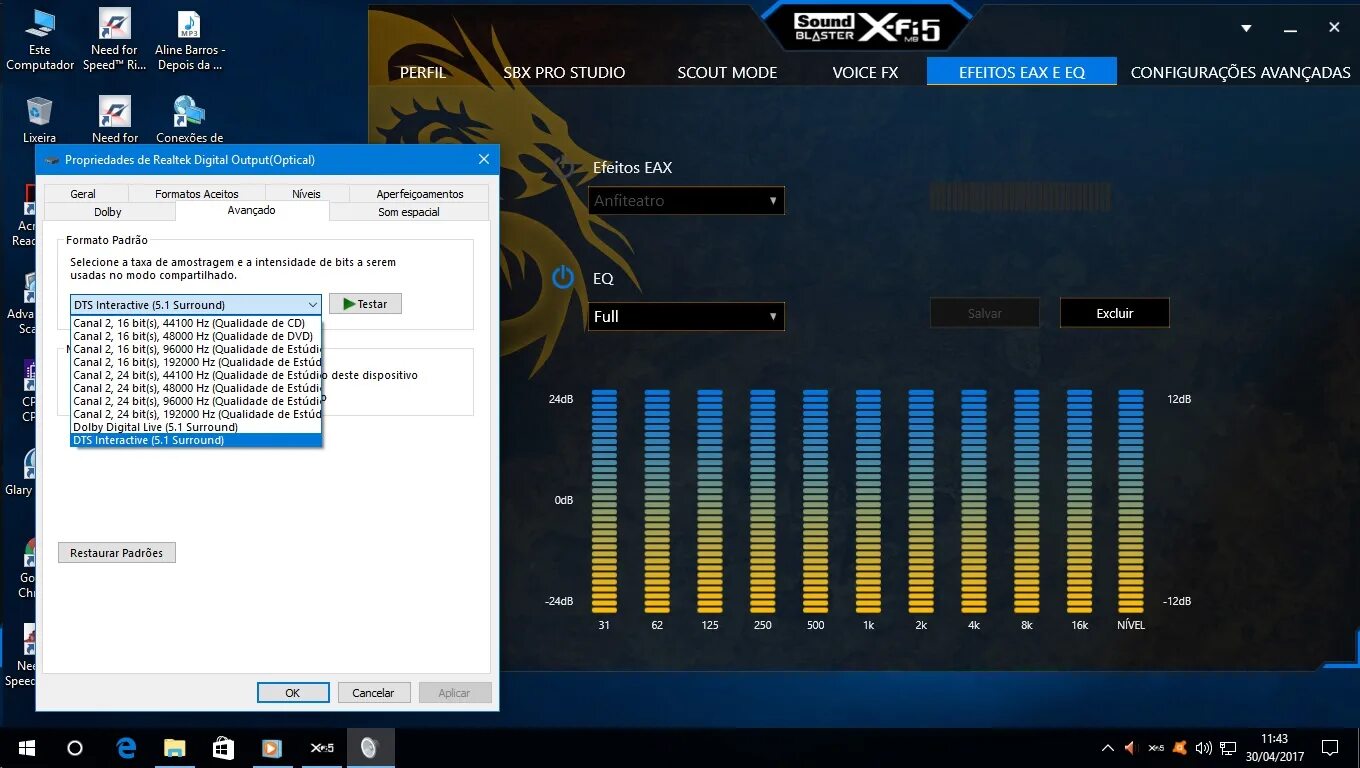Launch Microsoft Edge from taskbar
The image size is (1360, 768).
126,748
